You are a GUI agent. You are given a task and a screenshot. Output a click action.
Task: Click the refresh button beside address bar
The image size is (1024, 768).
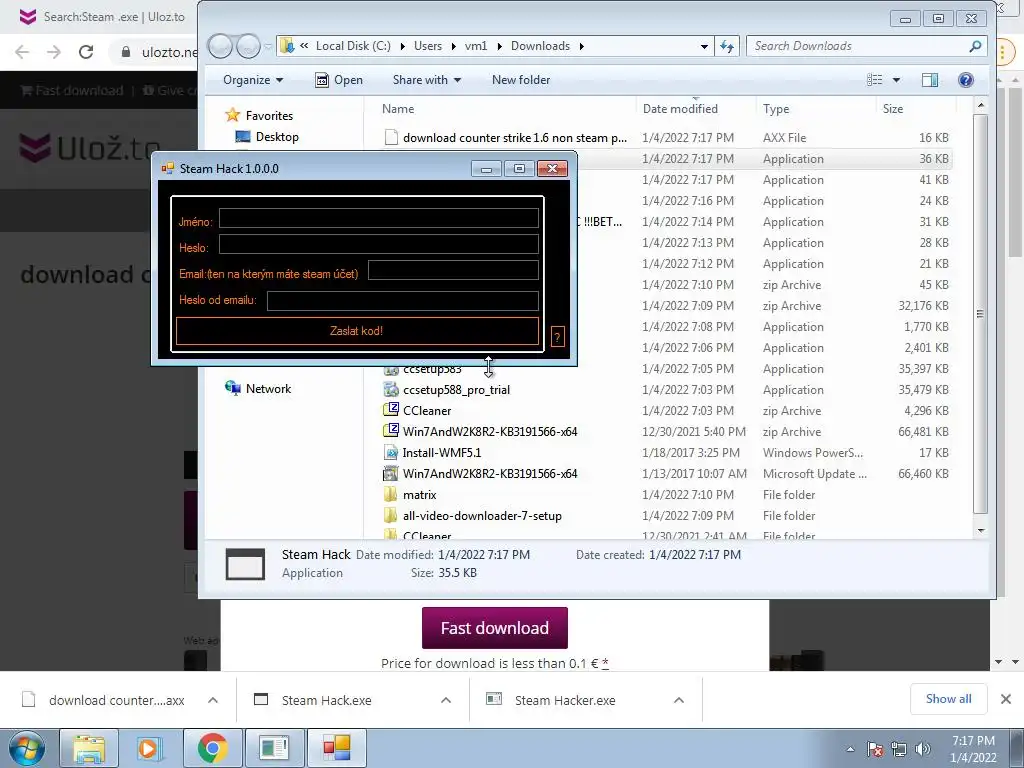pyautogui.click(x=727, y=46)
